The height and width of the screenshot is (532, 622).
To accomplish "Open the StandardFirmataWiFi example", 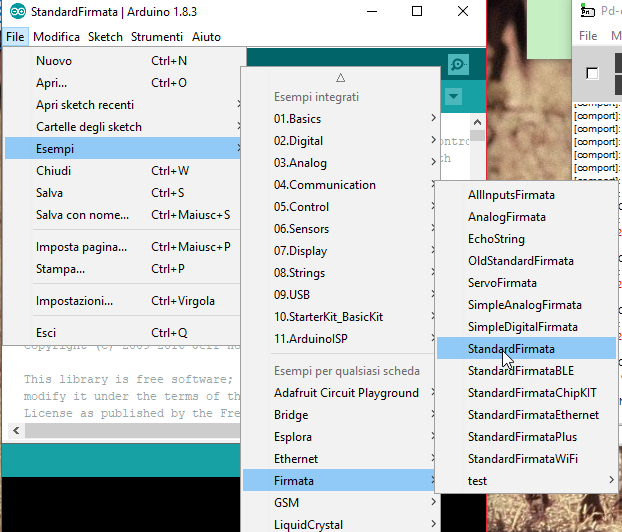I will (526, 459).
